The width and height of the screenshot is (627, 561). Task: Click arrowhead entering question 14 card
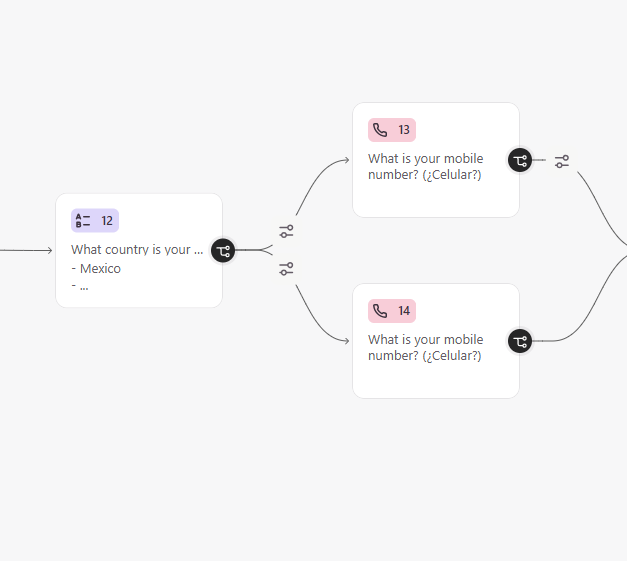[345, 341]
